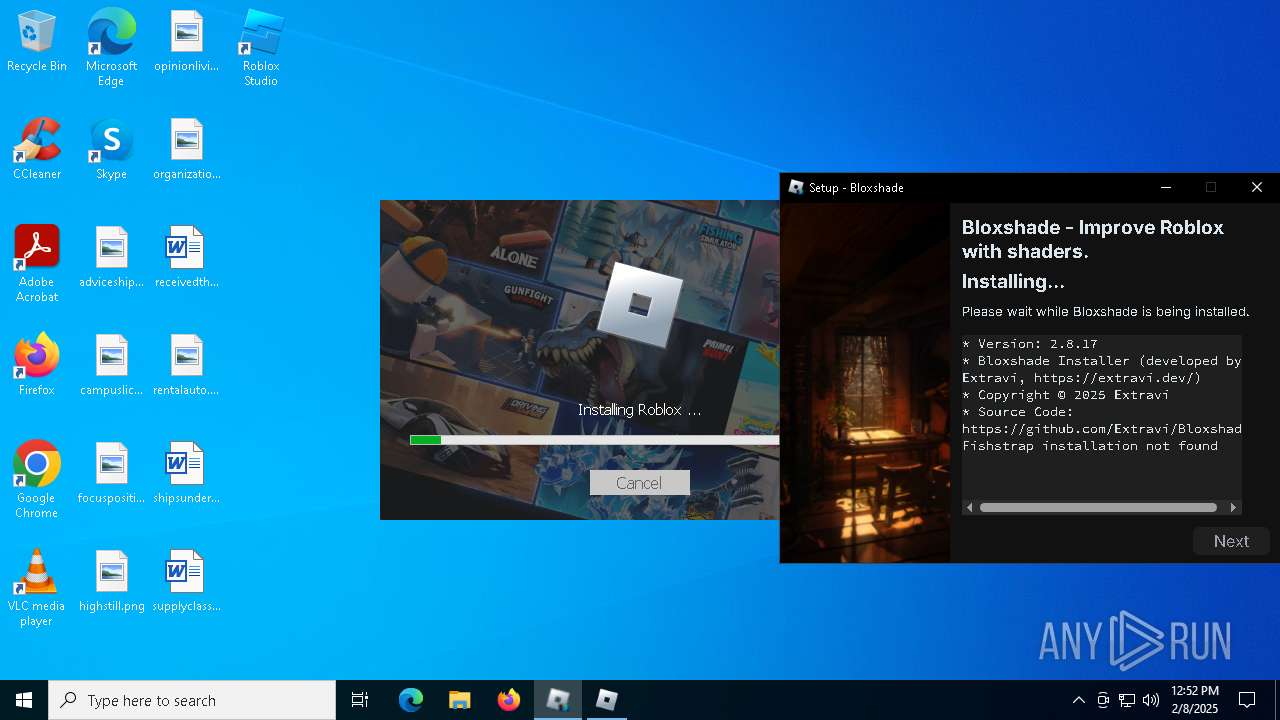
Task: Launch the Microsoft Edge desktop shortcut
Action: 111,48
